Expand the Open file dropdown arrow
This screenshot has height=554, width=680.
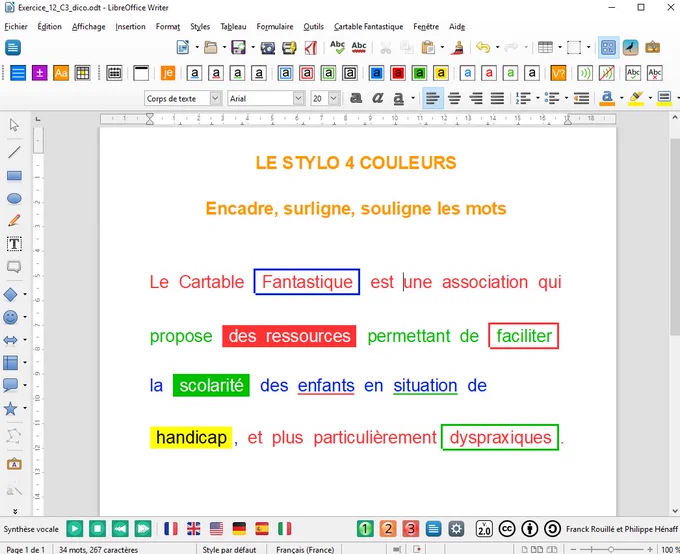click(x=224, y=47)
